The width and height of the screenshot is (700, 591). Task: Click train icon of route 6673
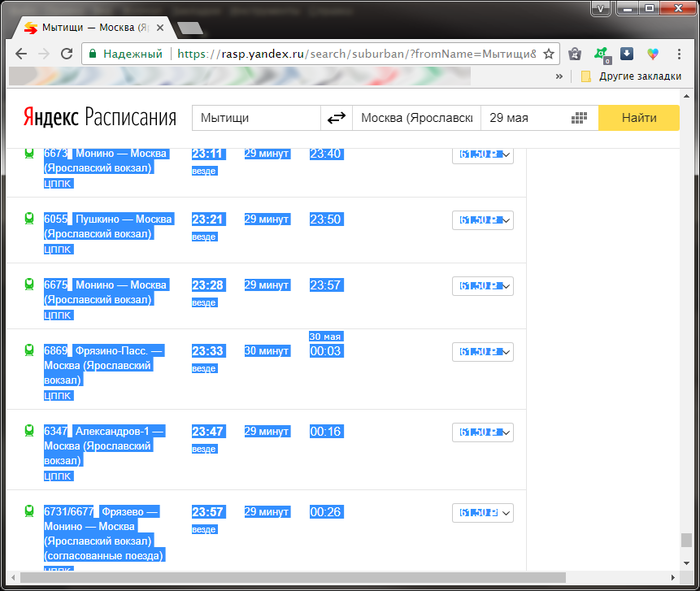29,154
